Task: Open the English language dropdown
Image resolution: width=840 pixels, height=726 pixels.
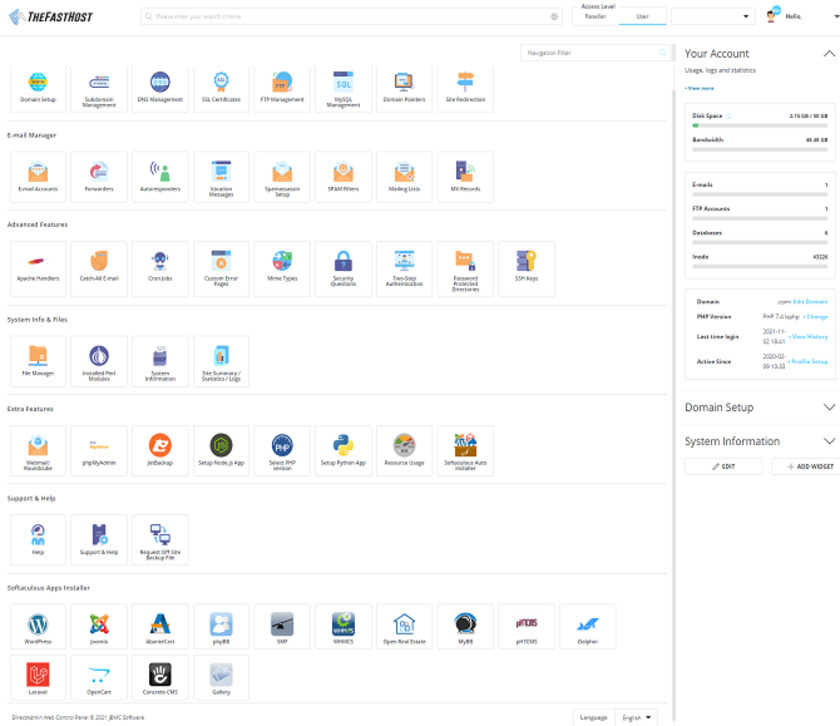Action: (x=636, y=717)
